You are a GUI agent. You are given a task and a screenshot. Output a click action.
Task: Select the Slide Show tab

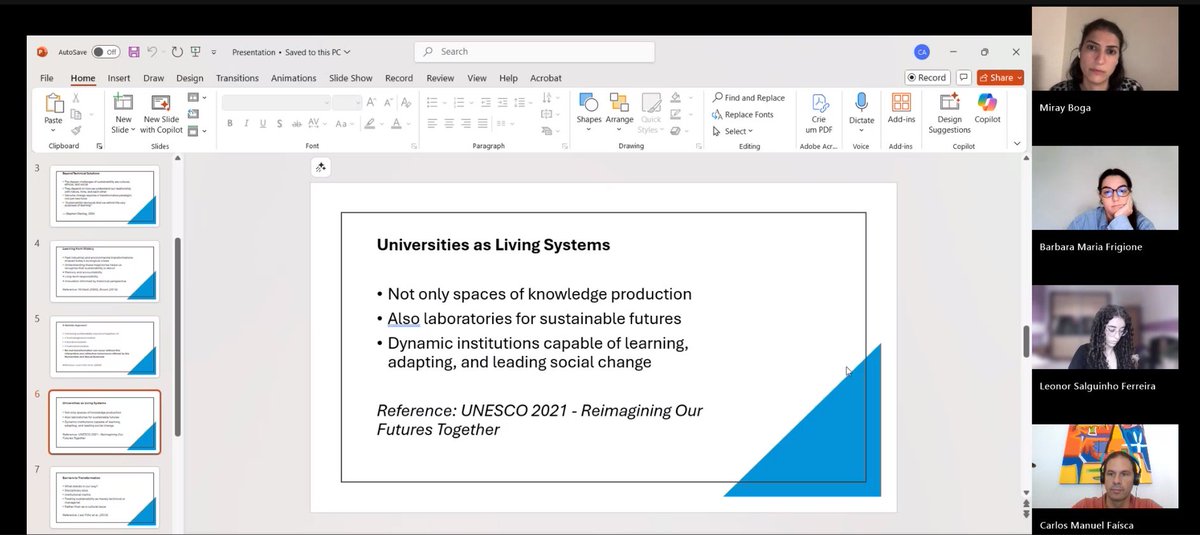click(351, 78)
